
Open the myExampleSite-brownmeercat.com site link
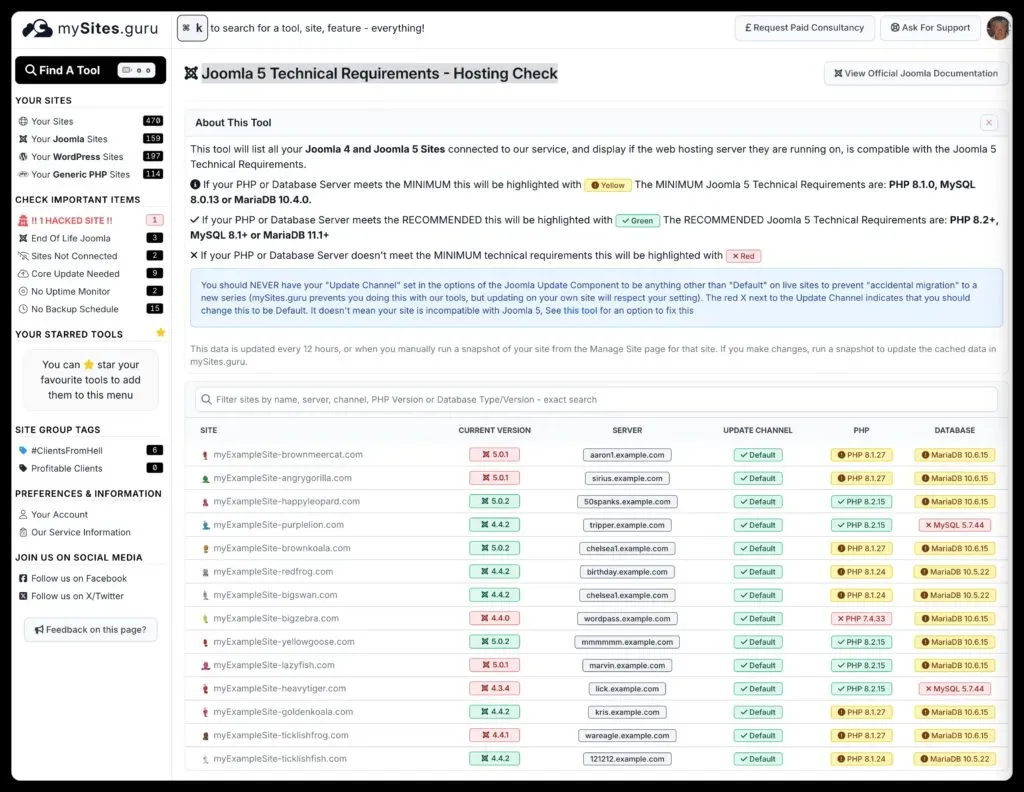(x=287, y=455)
